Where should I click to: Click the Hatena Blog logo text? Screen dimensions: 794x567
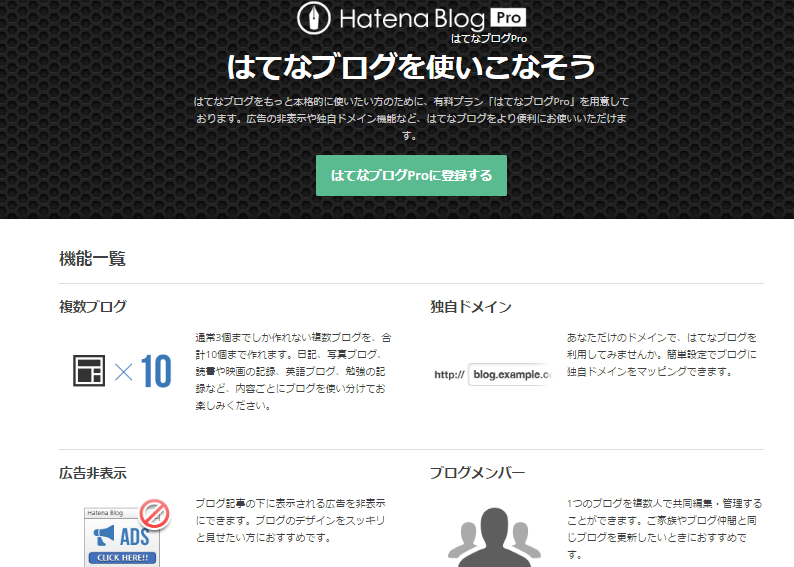pos(412,19)
